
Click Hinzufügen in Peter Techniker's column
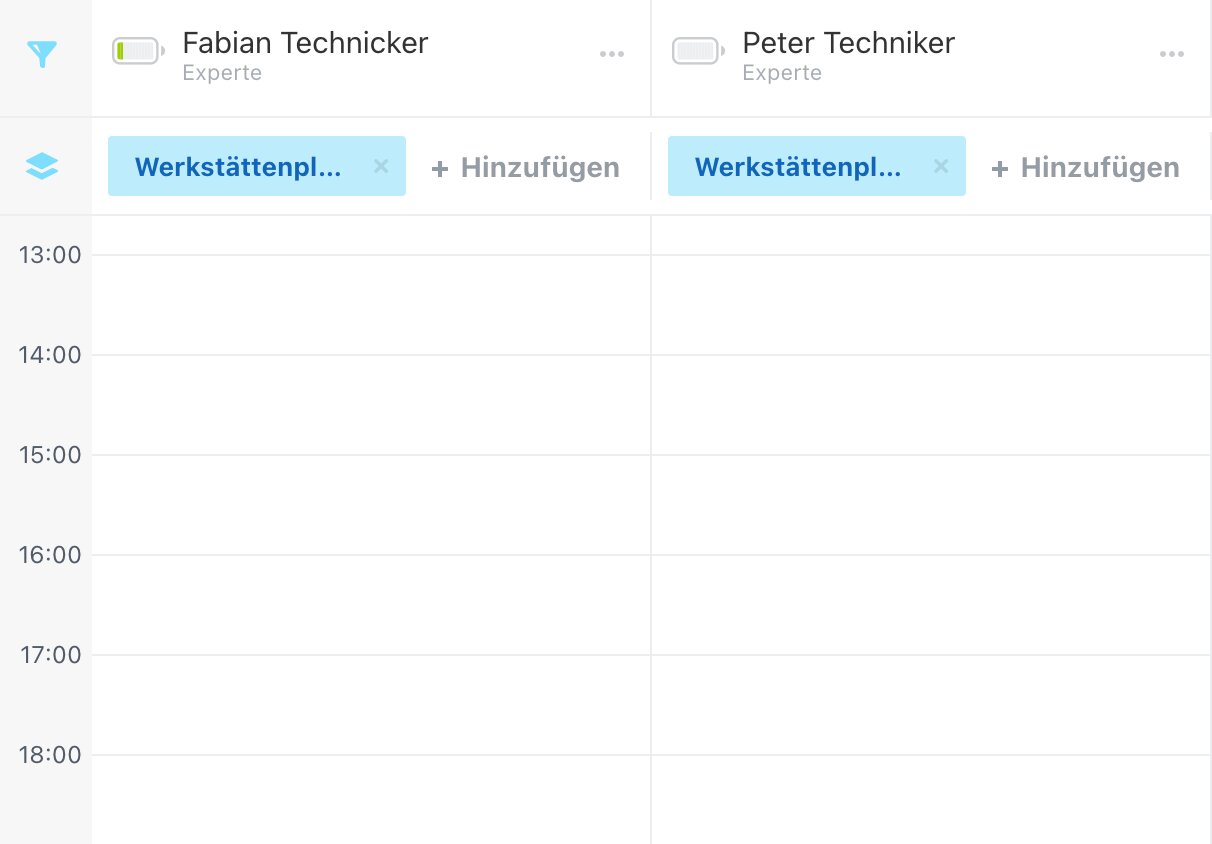click(x=1086, y=168)
